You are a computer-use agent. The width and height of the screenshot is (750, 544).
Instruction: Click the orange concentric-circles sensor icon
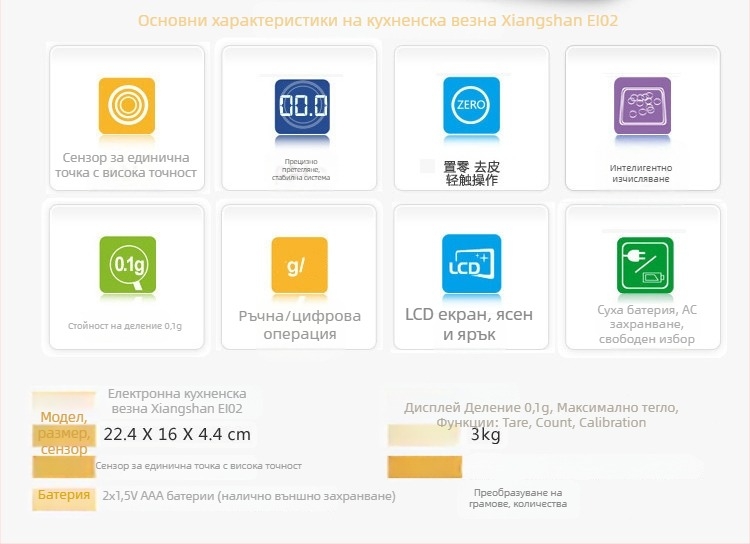tap(127, 106)
